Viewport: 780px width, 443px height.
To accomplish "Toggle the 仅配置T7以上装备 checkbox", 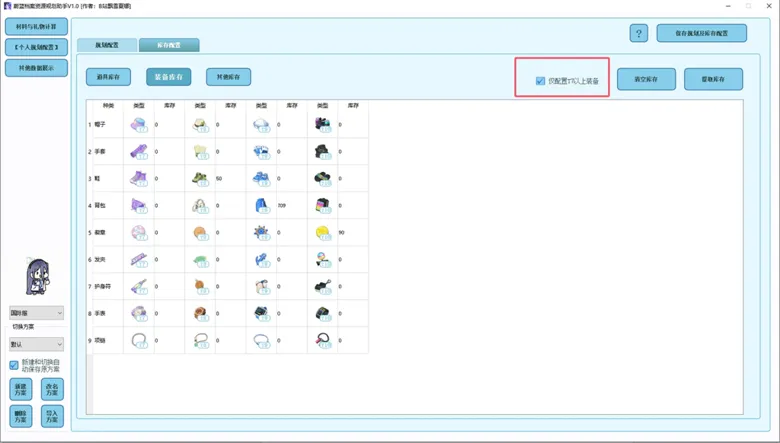I will (540, 81).
